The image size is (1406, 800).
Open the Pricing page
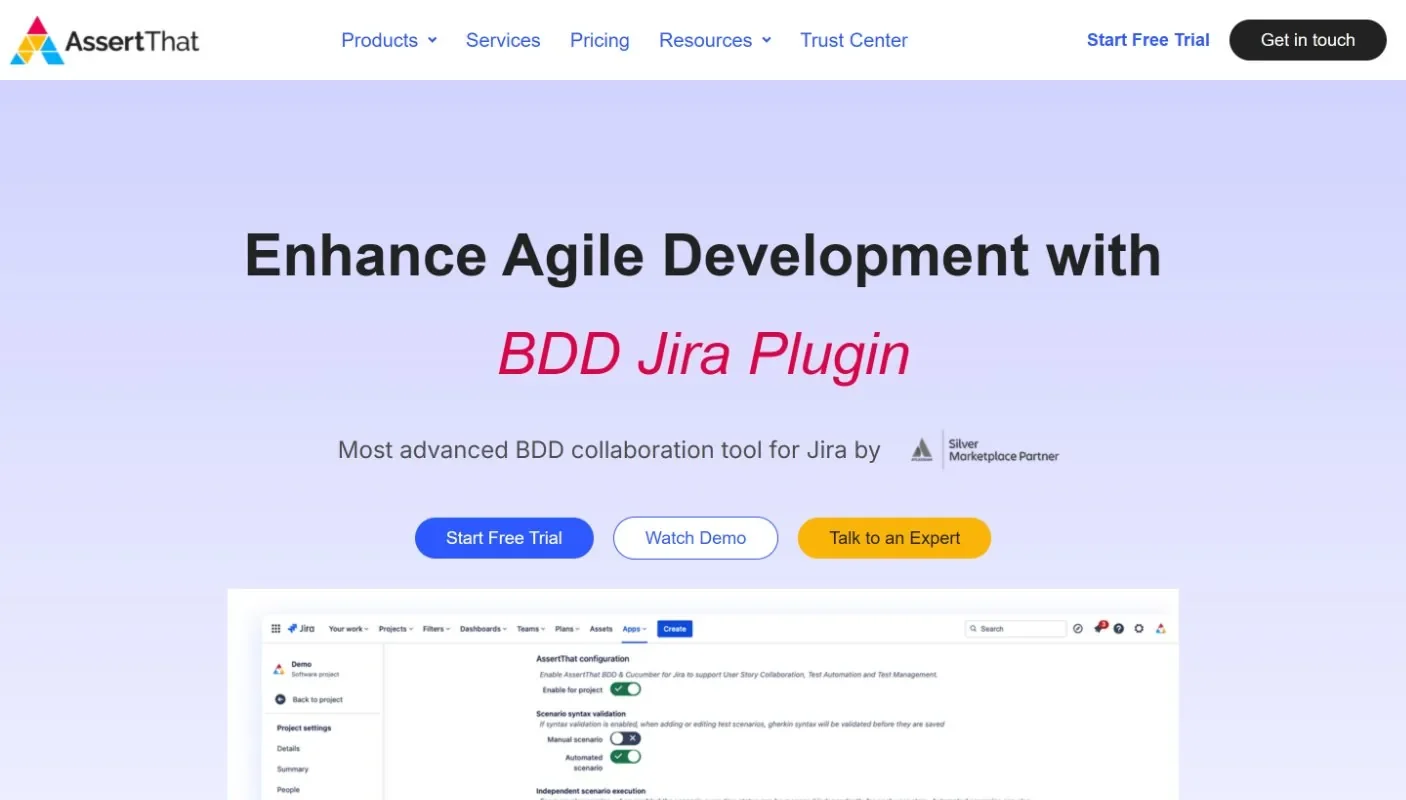point(600,40)
